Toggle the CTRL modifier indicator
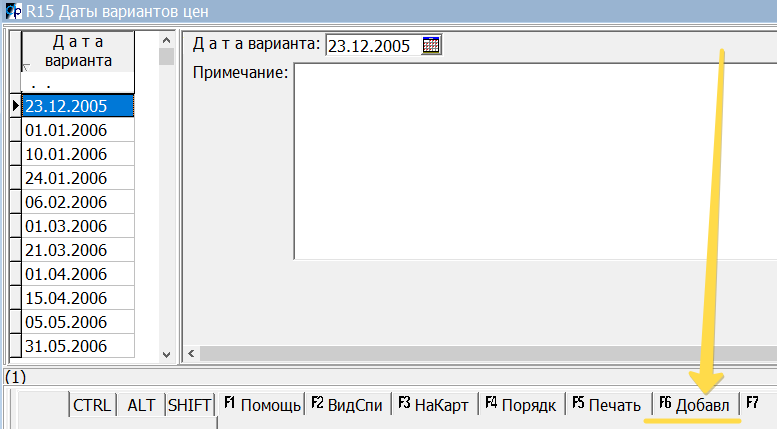The width and height of the screenshot is (777, 429). point(92,405)
